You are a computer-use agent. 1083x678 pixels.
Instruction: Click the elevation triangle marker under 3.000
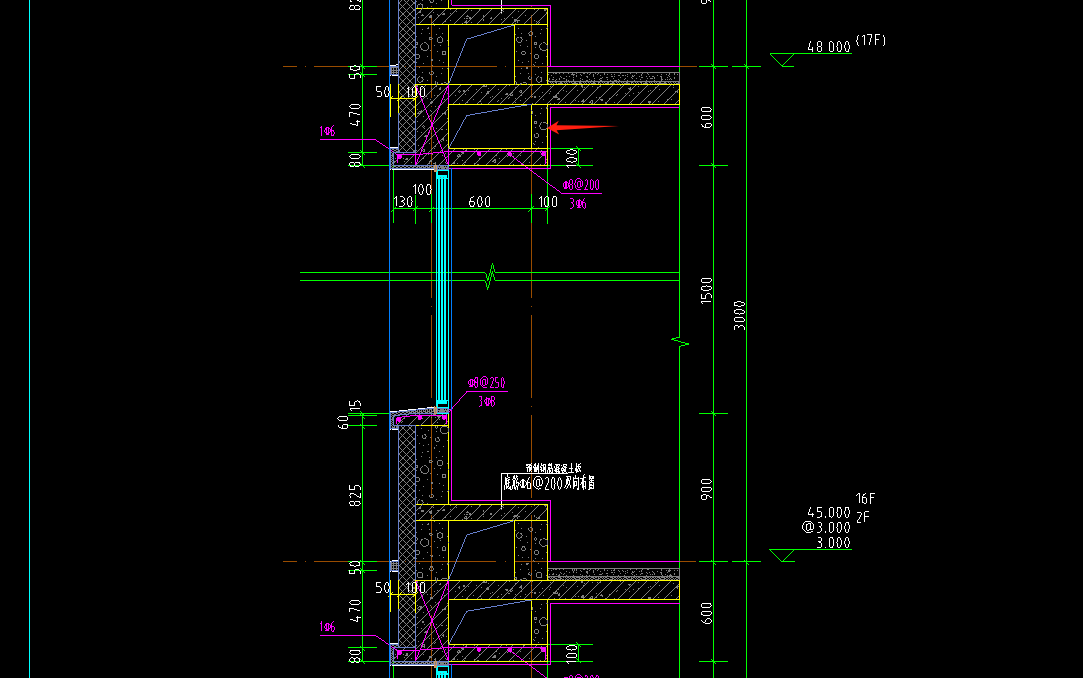pos(782,556)
